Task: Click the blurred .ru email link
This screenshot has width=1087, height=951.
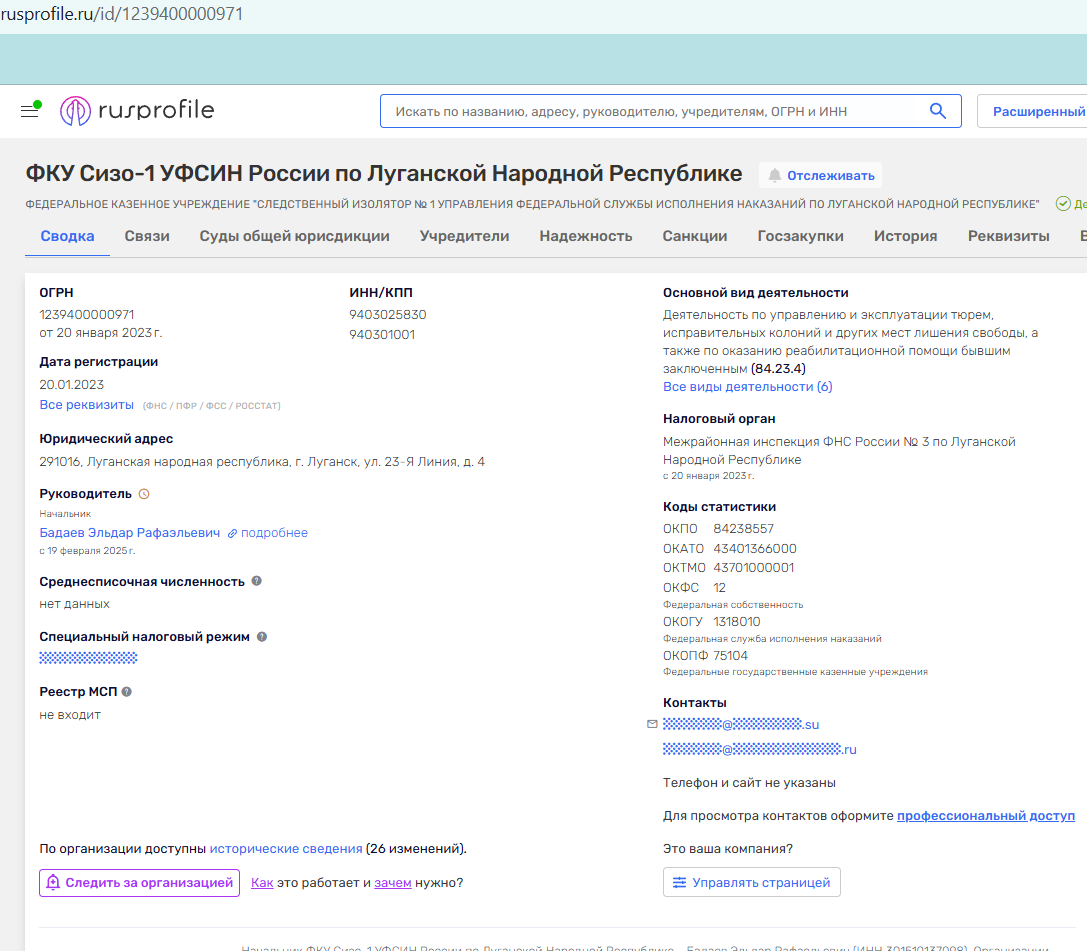Action: coord(760,749)
